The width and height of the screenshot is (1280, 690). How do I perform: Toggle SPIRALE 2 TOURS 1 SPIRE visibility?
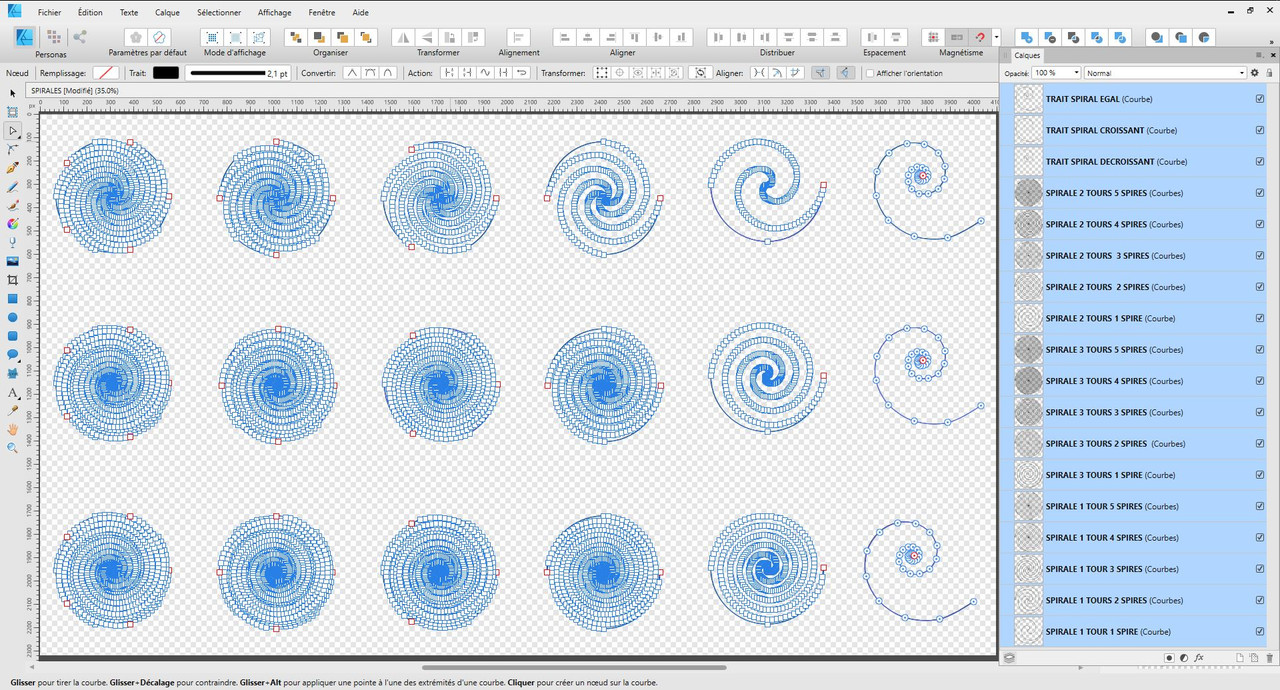(1260, 318)
